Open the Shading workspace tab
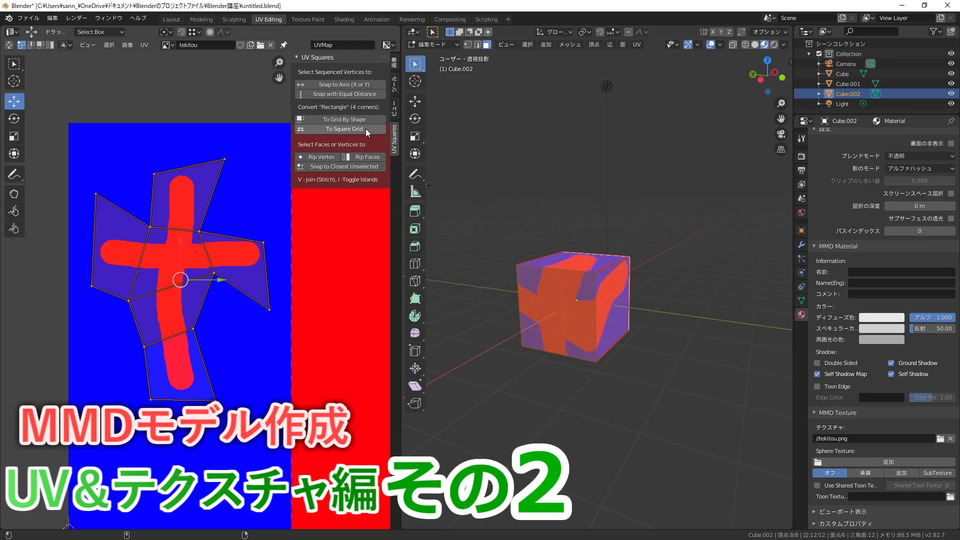Image resolution: width=960 pixels, height=540 pixels. point(344,20)
